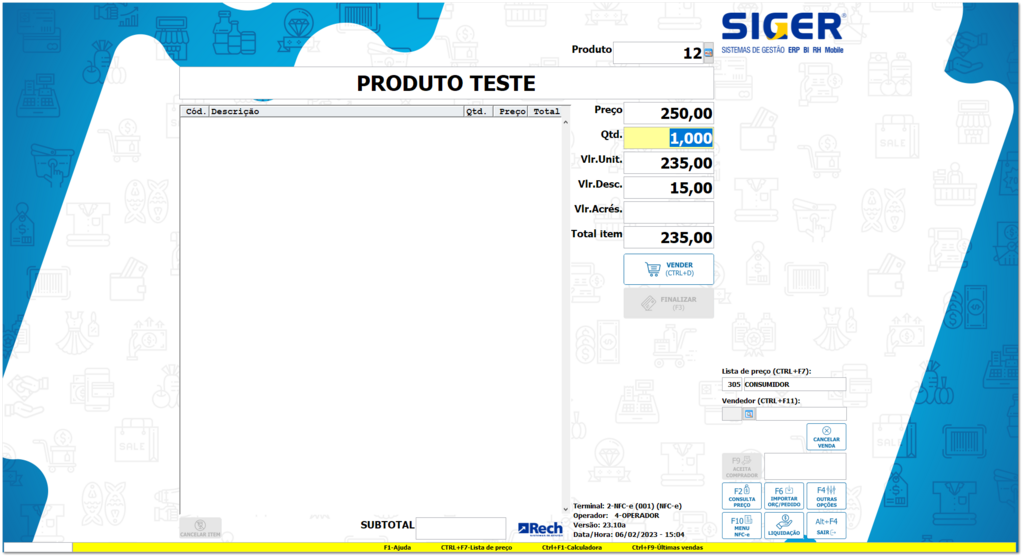Click the empty Vlr.Acrés. field

click(669, 213)
